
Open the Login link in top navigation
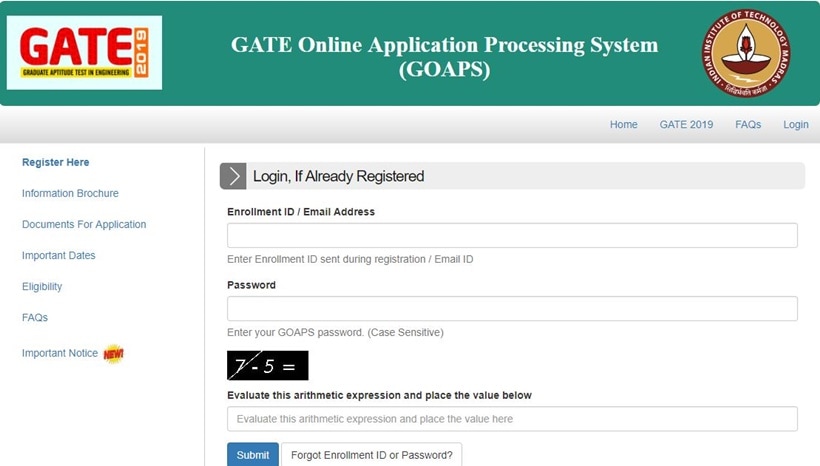click(795, 124)
